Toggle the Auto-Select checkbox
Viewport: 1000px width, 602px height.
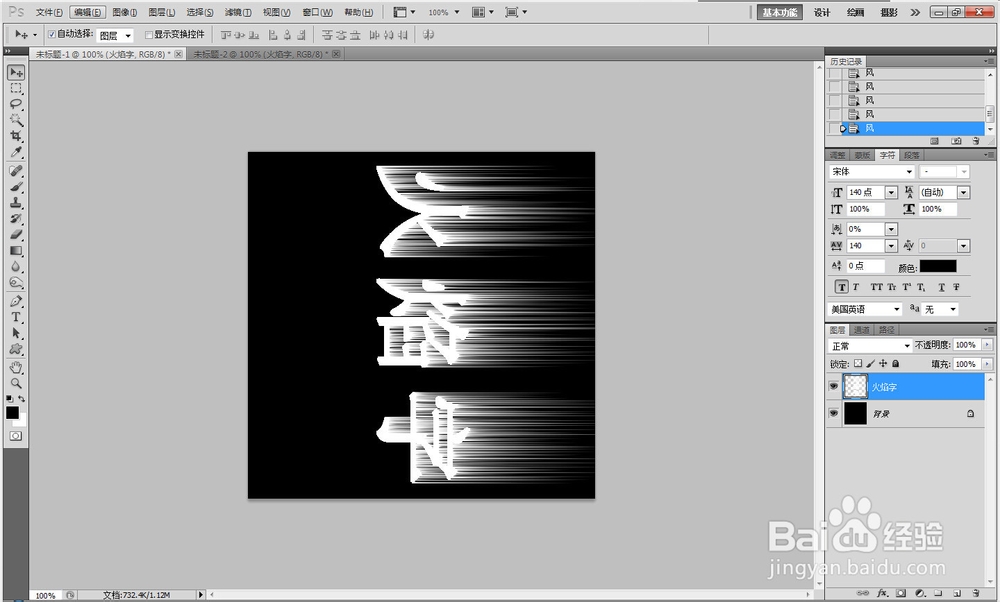point(52,34)
